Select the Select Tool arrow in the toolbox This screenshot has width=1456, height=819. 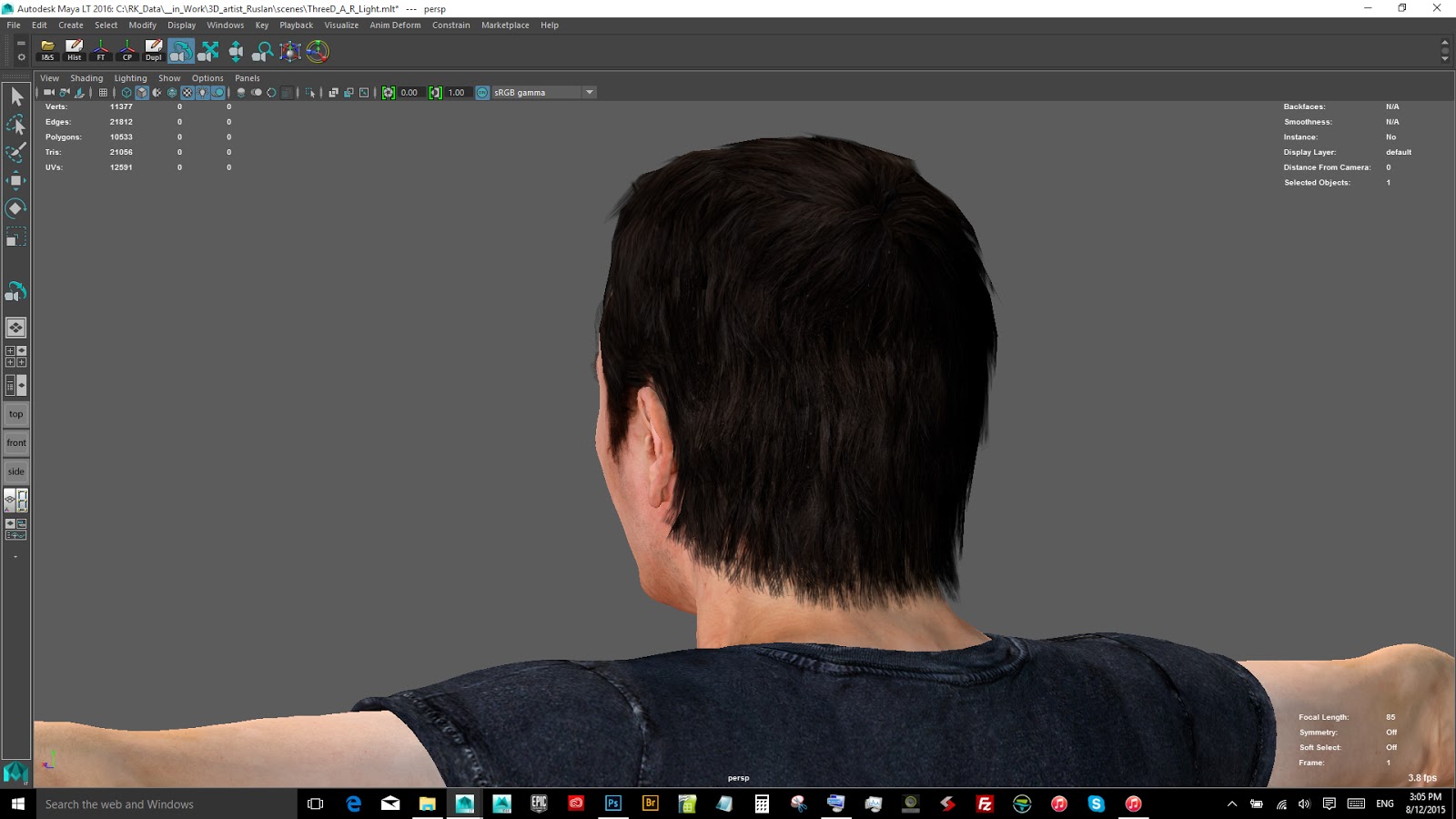click(16, 96)
